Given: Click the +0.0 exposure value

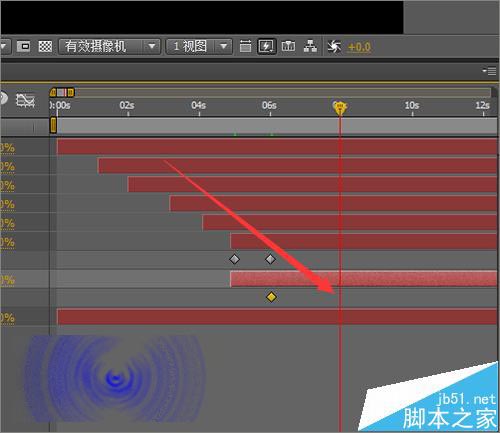Looking at the screenshot, I should (359, 47).
